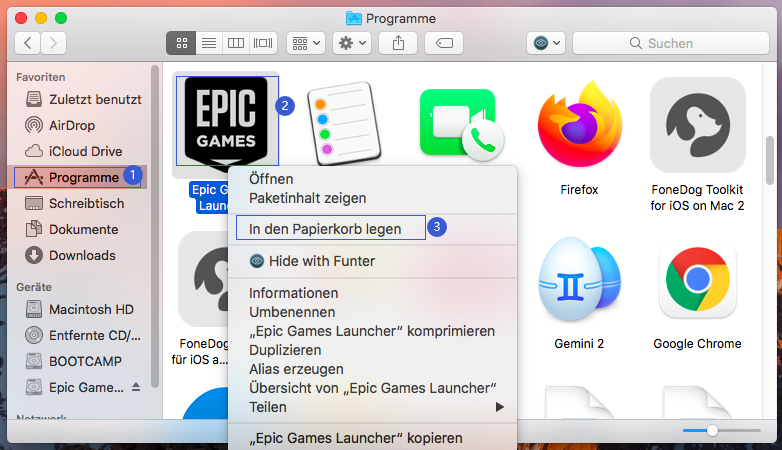This screenshot has width=782, height=450.
Task: Click the Gemini 2 label text
Action: 579,344
